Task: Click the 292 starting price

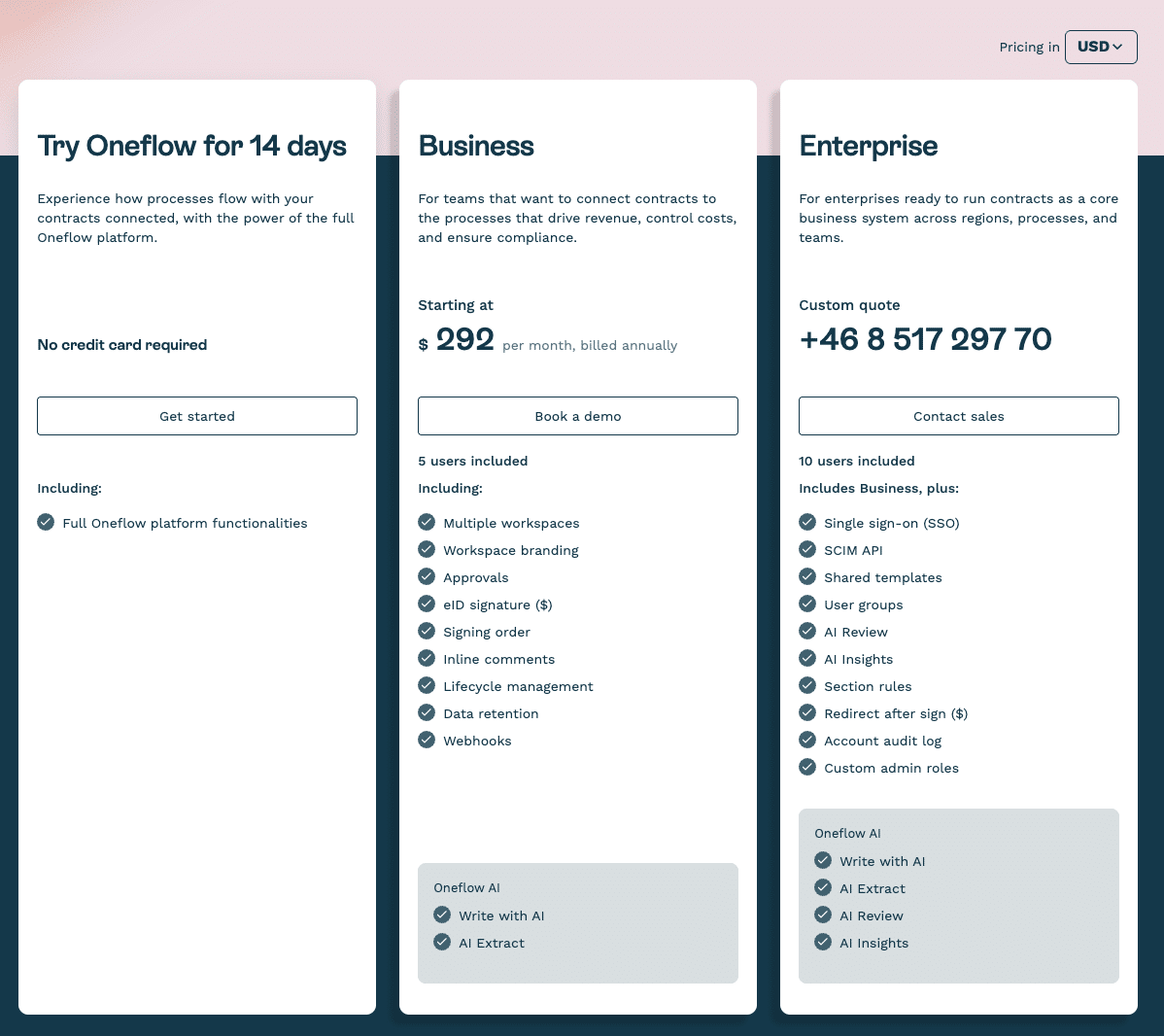Action: pyautogui.click(x=464, y=339)
